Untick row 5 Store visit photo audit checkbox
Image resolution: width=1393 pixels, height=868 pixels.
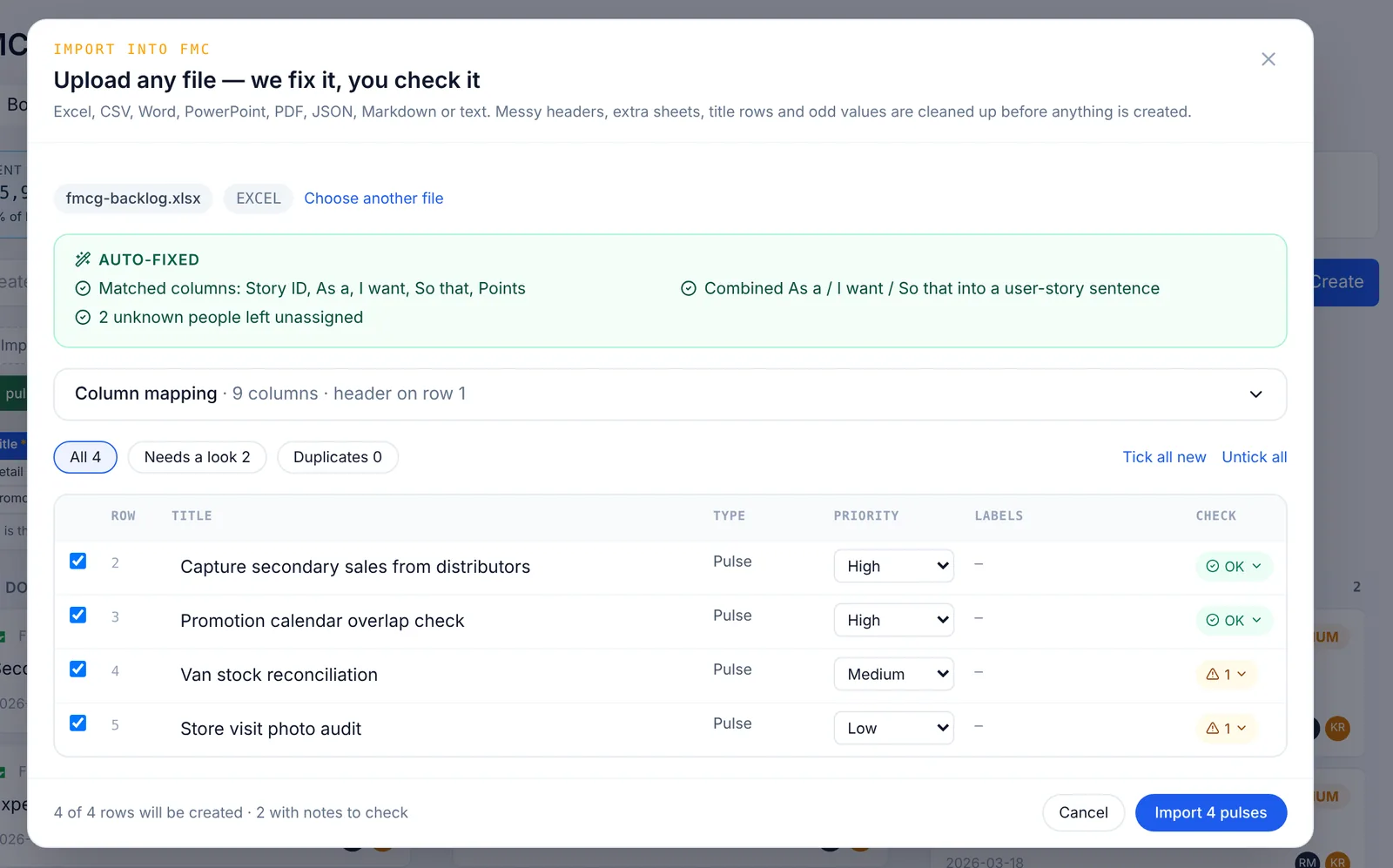[x=77, y=723]
